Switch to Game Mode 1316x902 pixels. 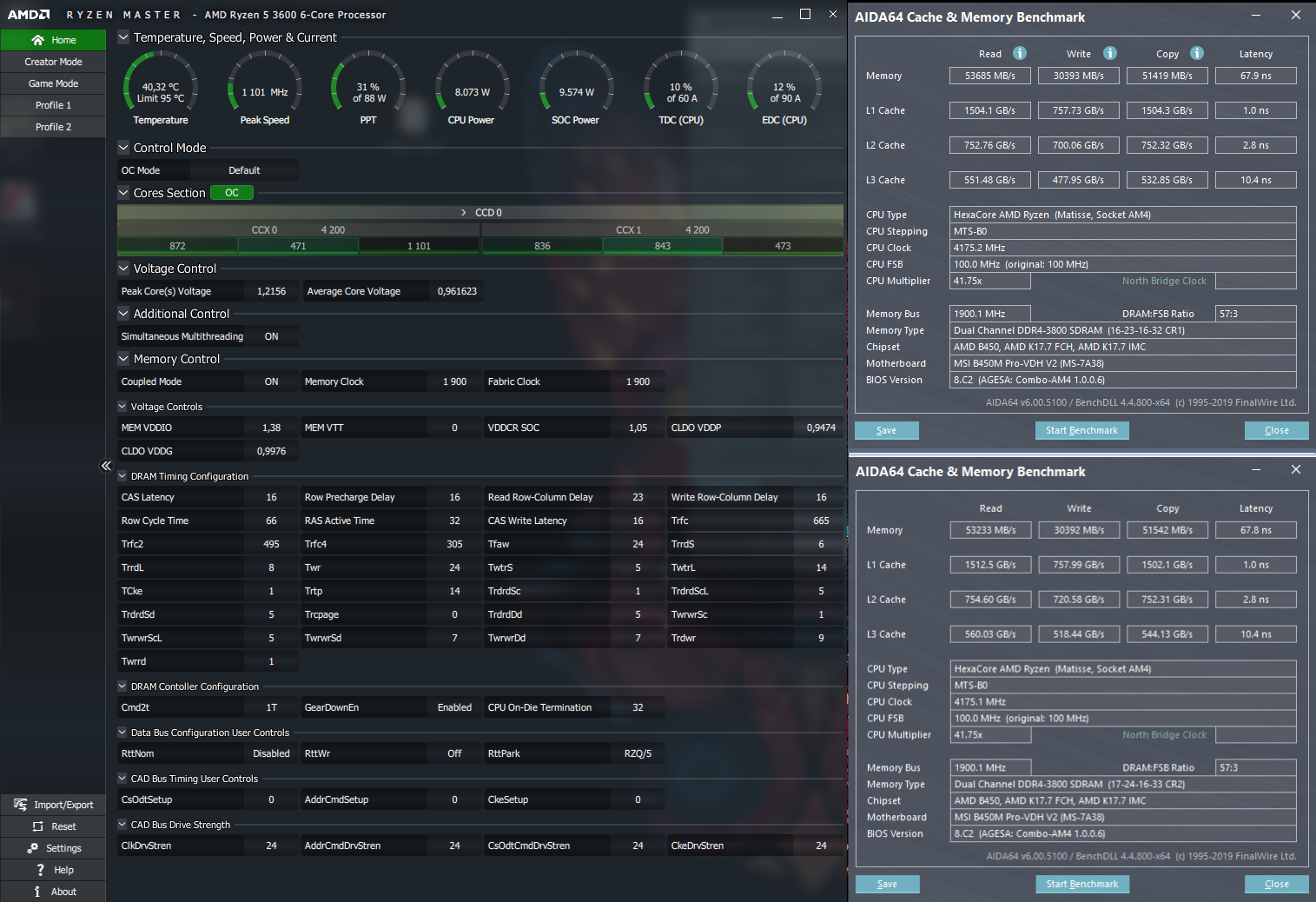pyautogui.click(x=53, y=83)
